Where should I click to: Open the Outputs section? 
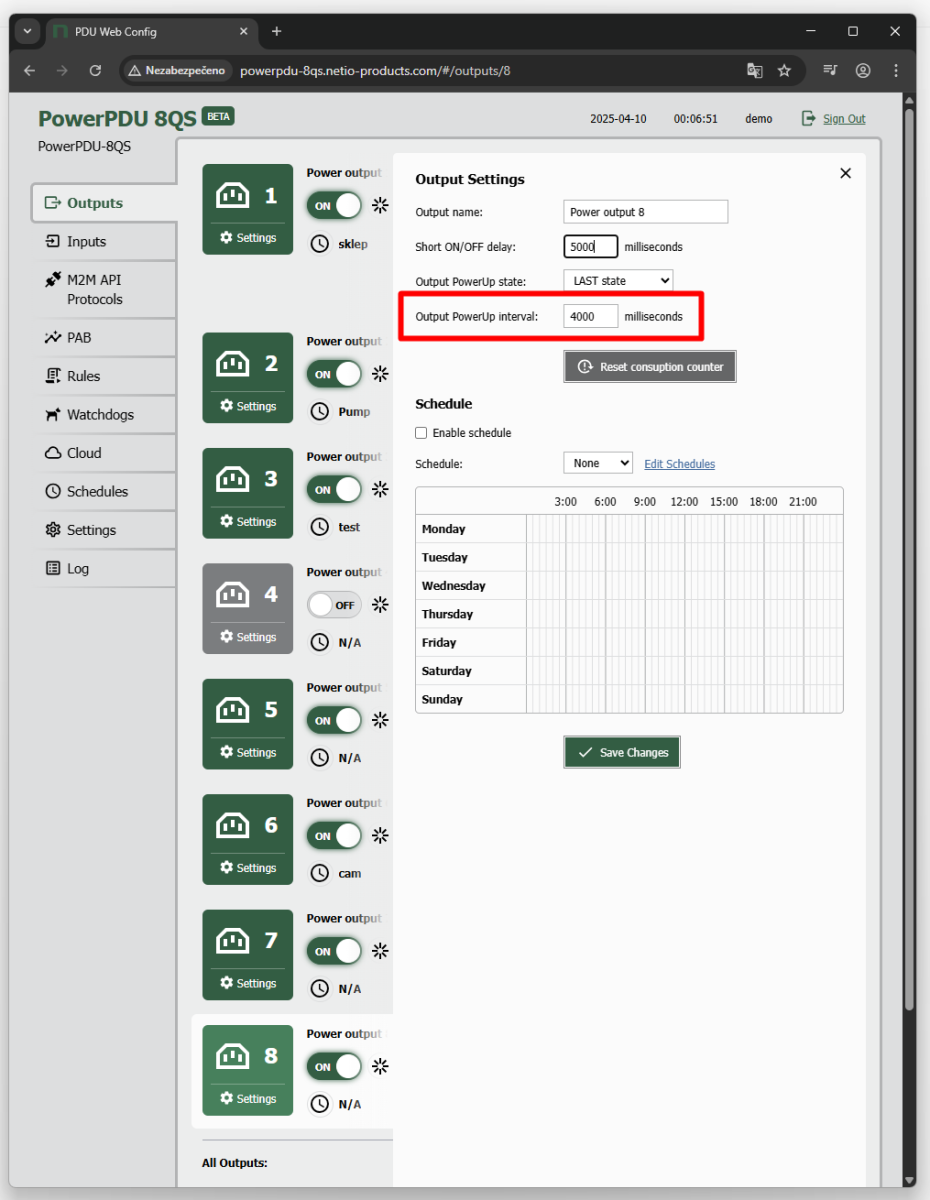click(104, 203)
